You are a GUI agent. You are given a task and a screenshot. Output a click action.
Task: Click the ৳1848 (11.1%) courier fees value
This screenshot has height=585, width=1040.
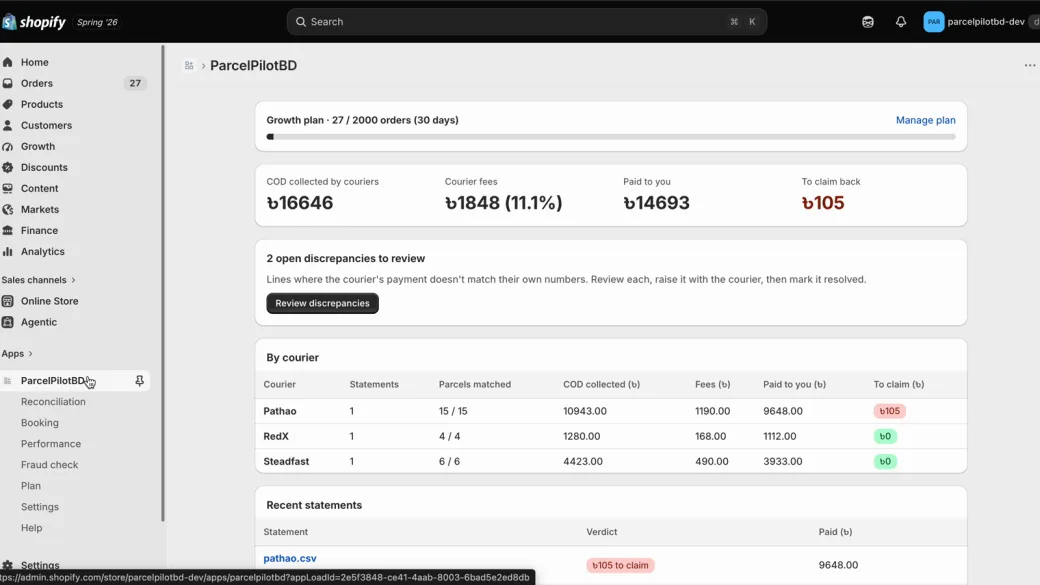tap(503, 203)
